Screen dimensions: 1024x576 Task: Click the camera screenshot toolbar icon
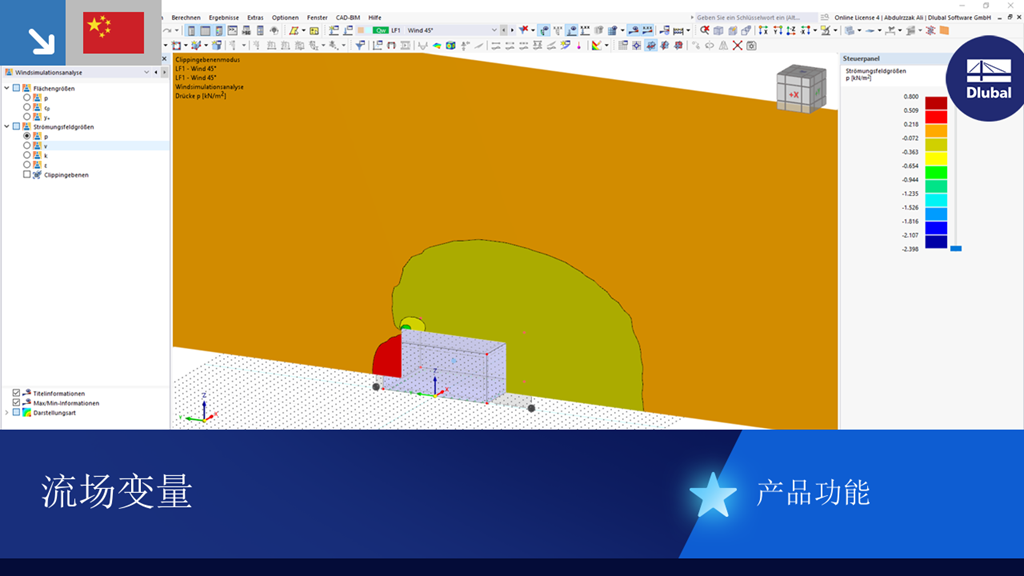pos(751,46)
